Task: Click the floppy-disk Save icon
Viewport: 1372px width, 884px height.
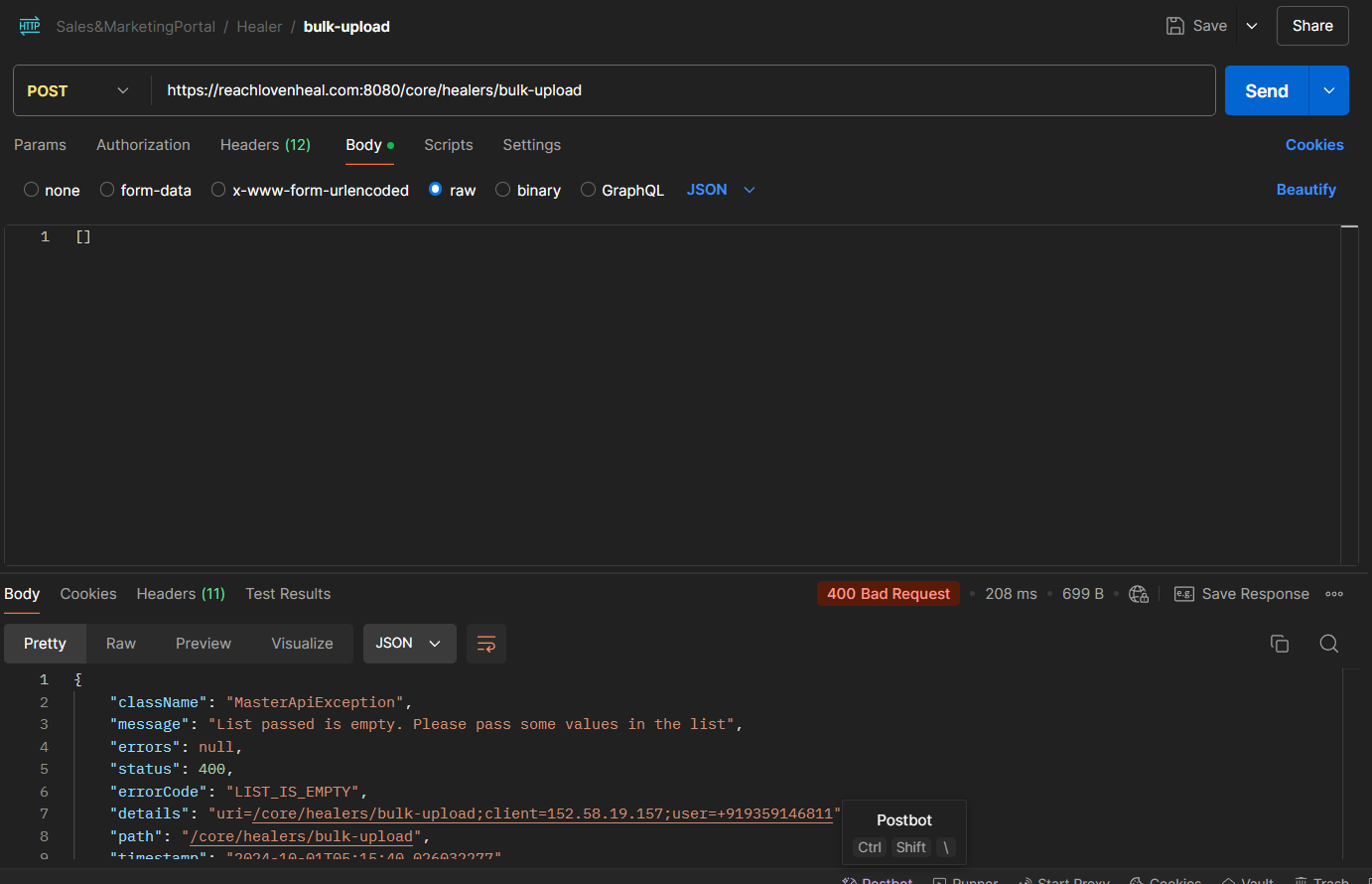Action: point(1174,26)
